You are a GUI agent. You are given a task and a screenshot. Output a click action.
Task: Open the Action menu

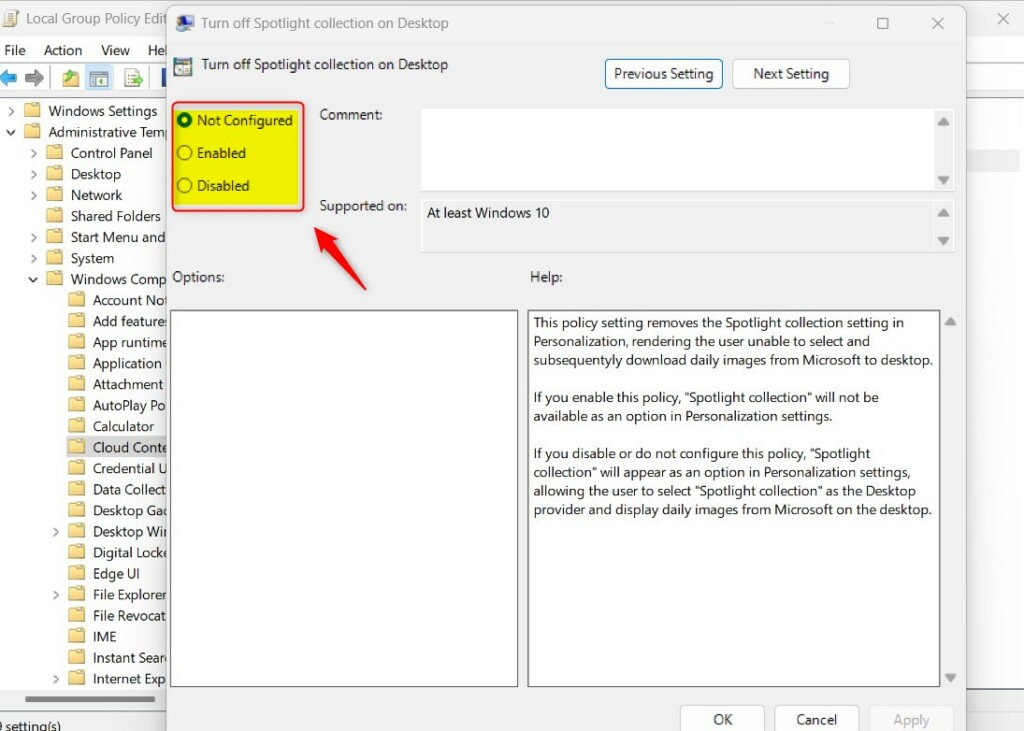pos(63,50)
